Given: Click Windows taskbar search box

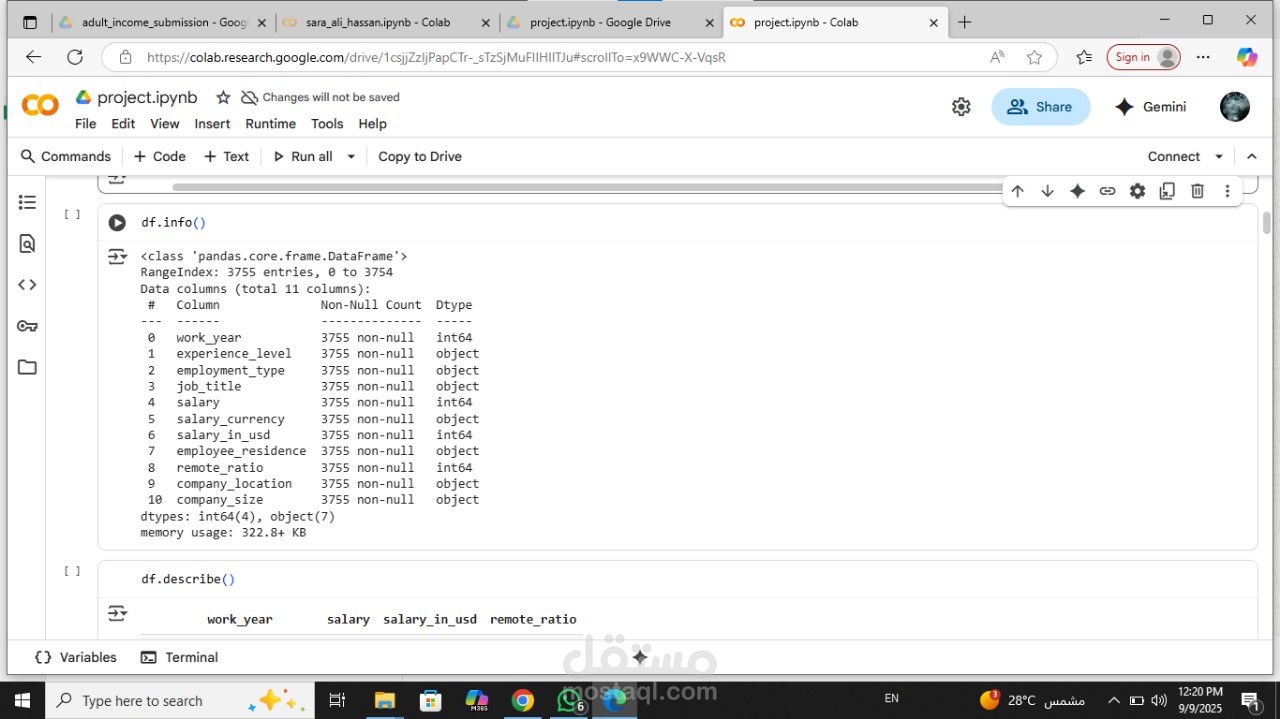Looking at the screenshot, I should pos(180,700).
